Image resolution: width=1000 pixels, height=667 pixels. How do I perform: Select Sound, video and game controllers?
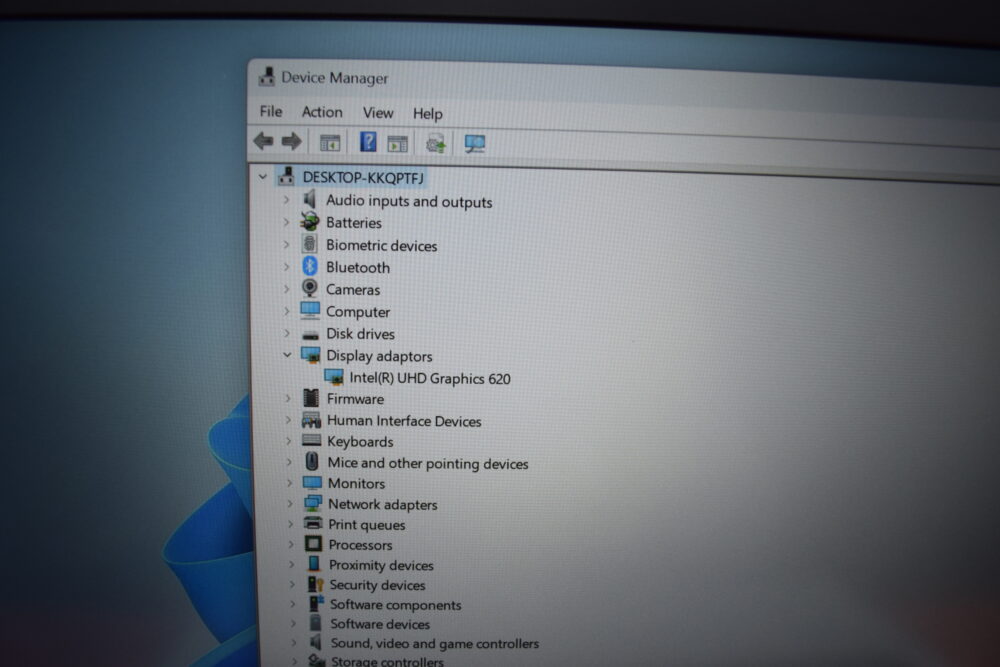434,643
